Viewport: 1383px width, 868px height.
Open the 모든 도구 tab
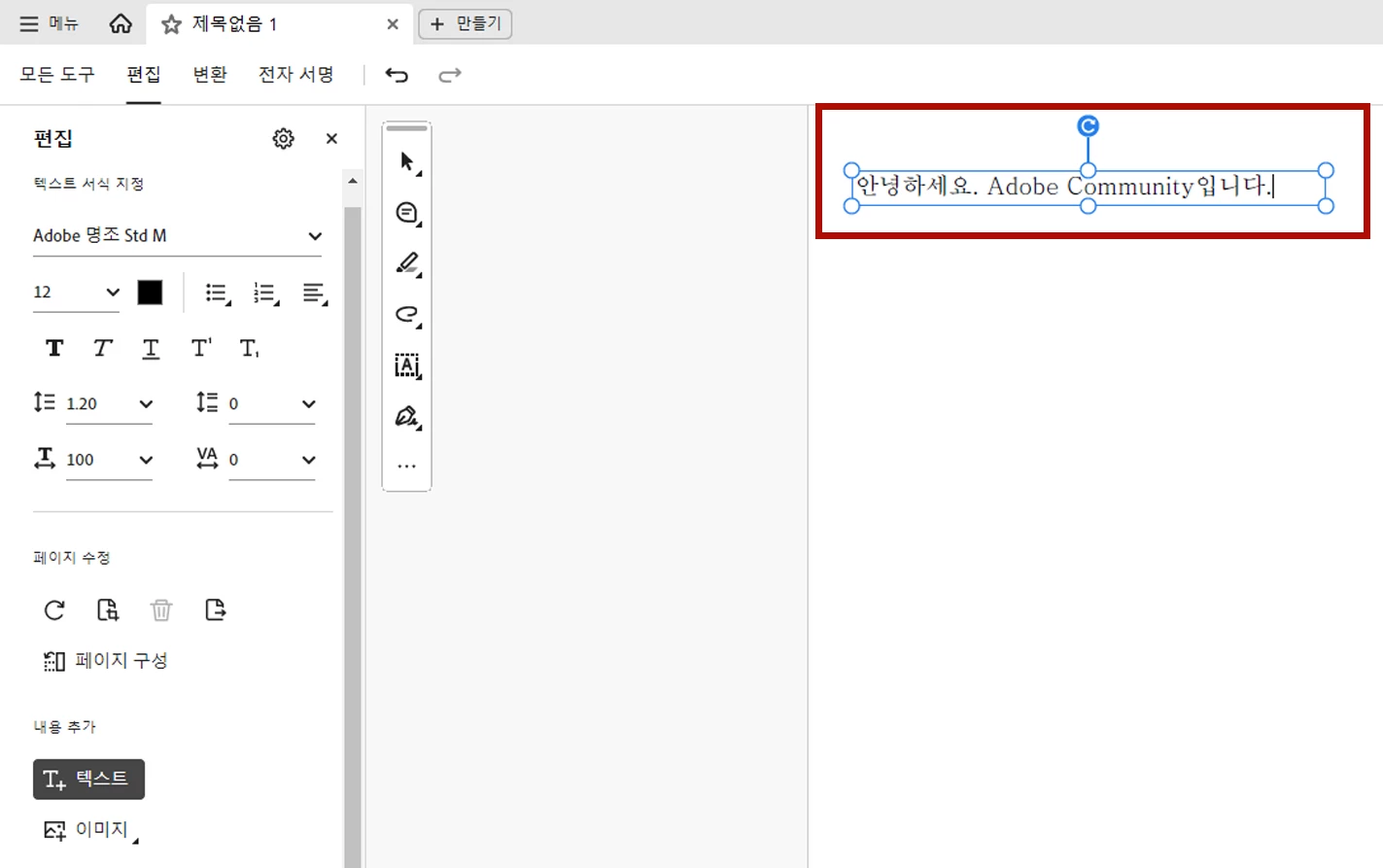click(x=57, y=75)
